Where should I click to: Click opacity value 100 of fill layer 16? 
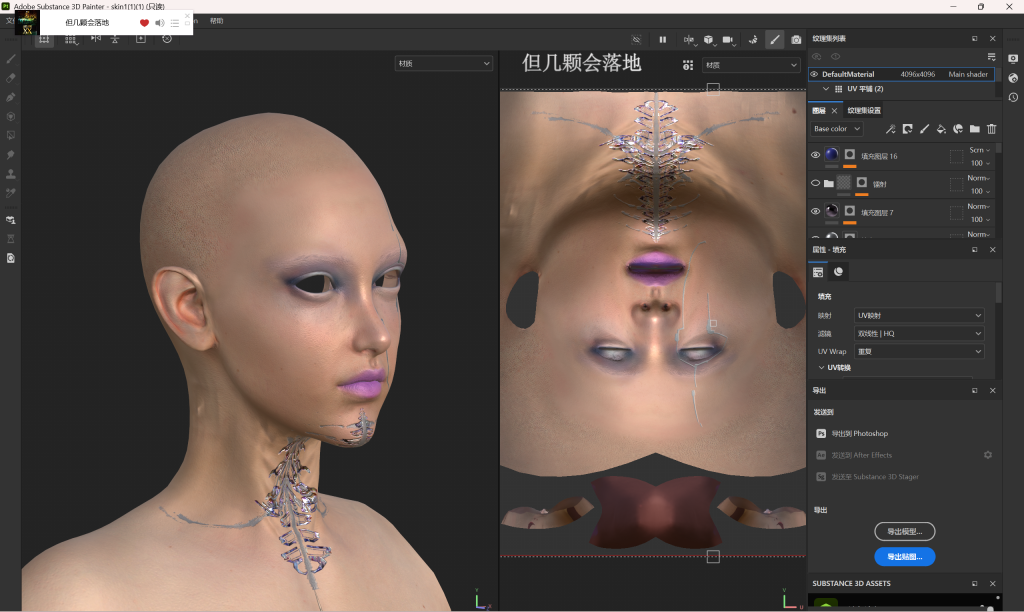(x=977, y=163)
